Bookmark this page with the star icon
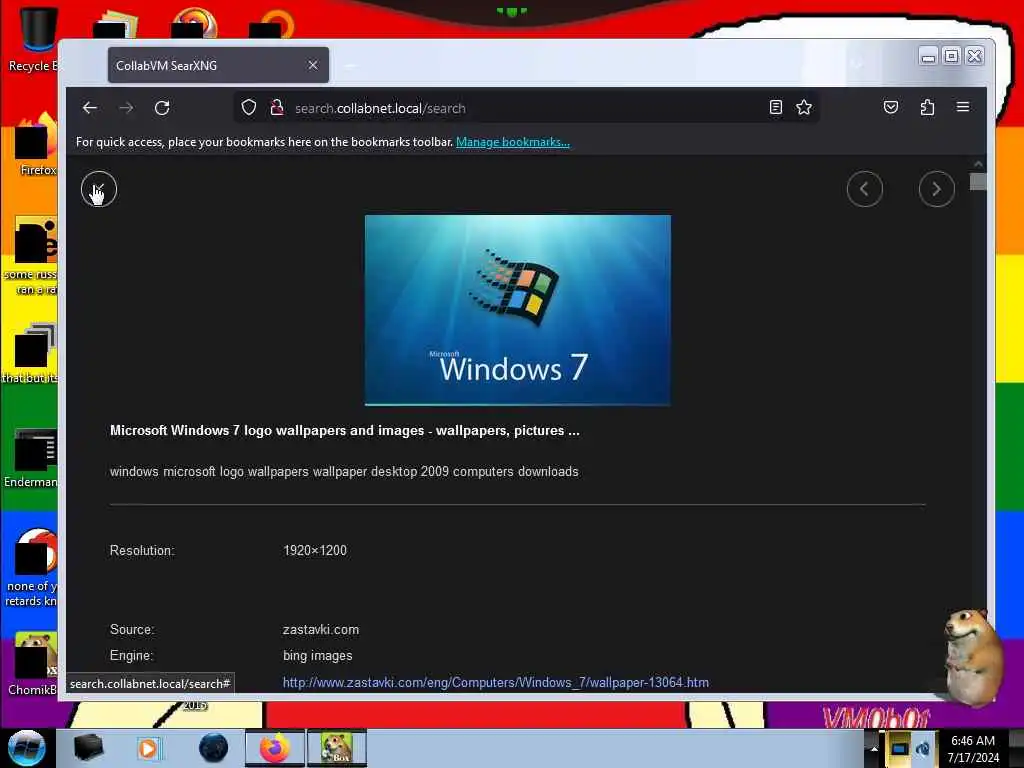This screenshot has width=1024, height=768. pos(804,108)
